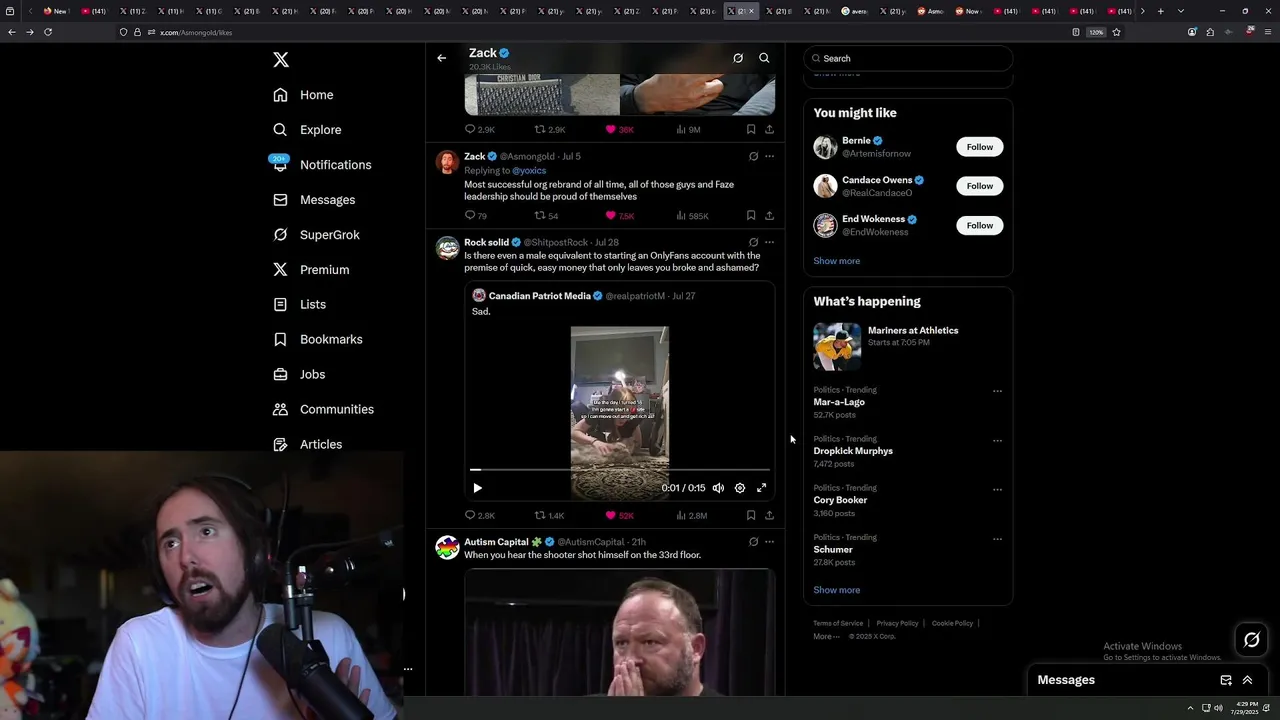Click the X logo in sidebar
1280x720 pixels.
point(281,60)
